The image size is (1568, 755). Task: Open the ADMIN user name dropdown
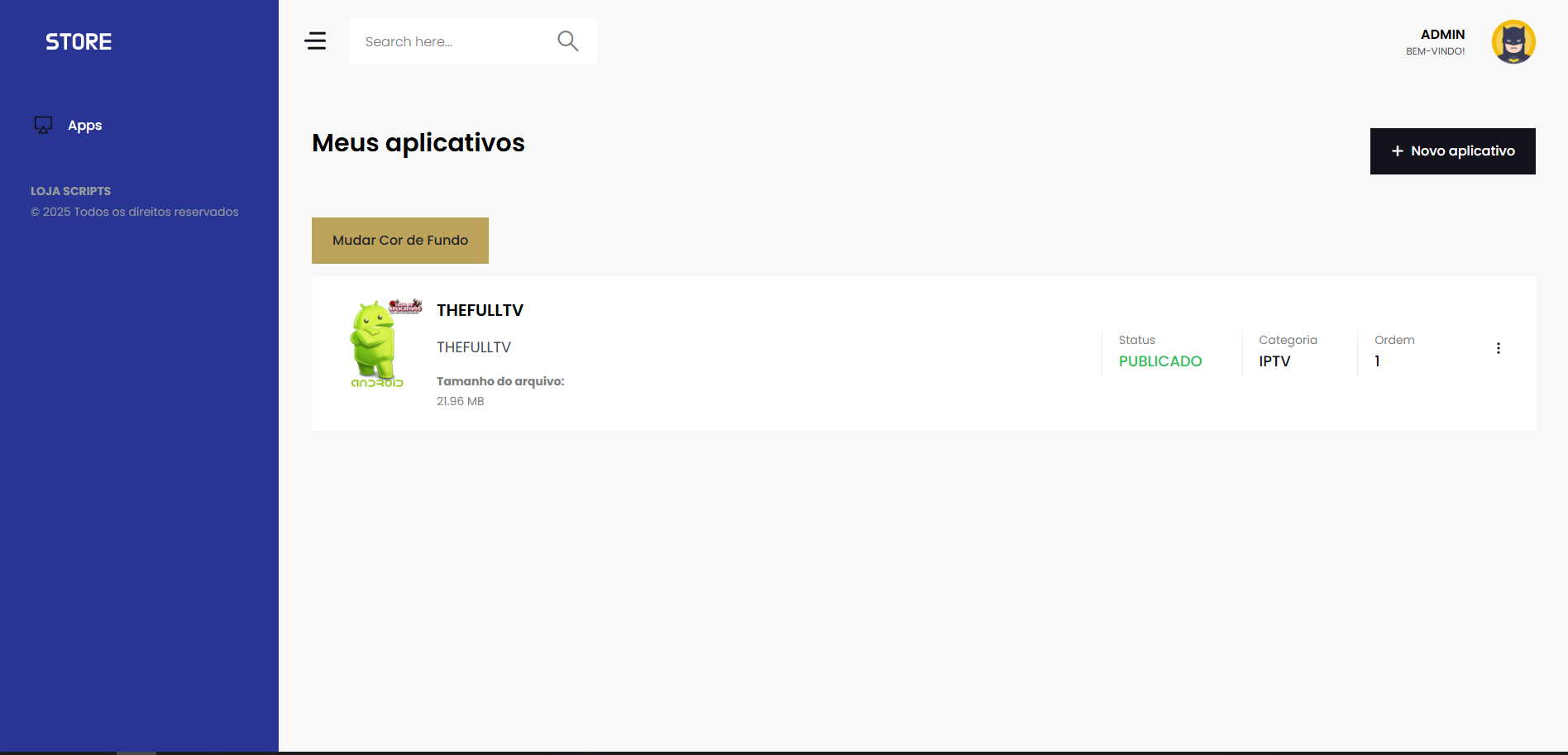coord(1442,34)
